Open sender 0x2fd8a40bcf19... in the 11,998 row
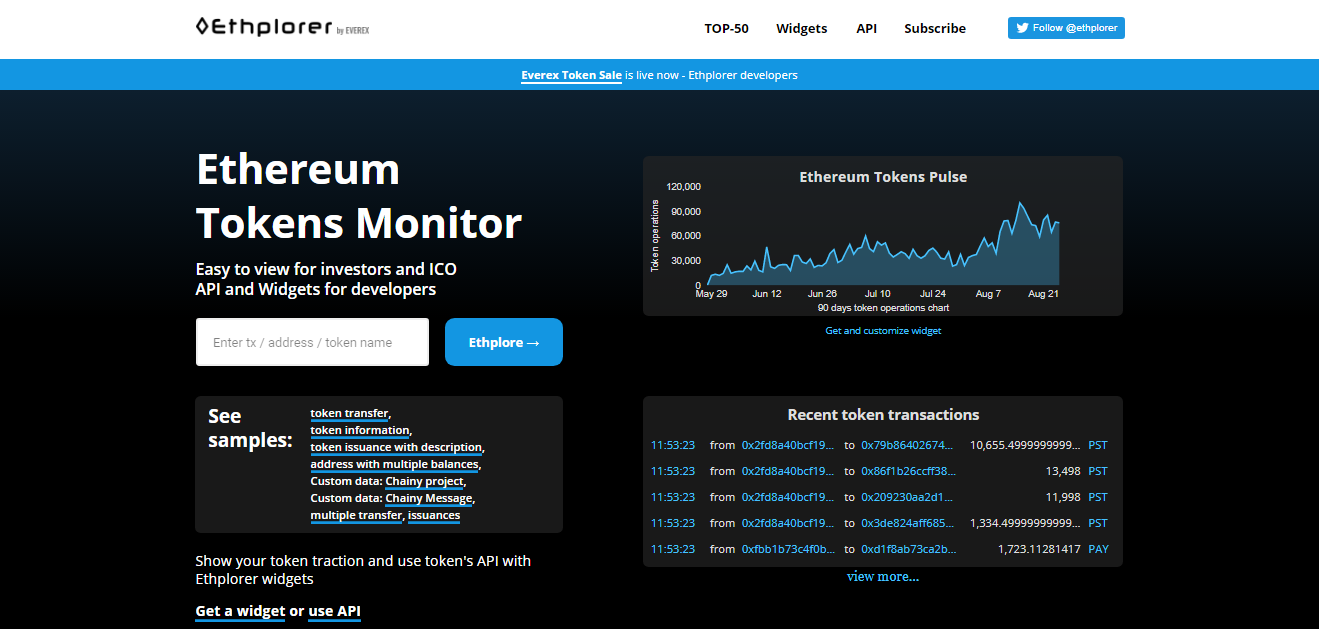 [788, 497]
